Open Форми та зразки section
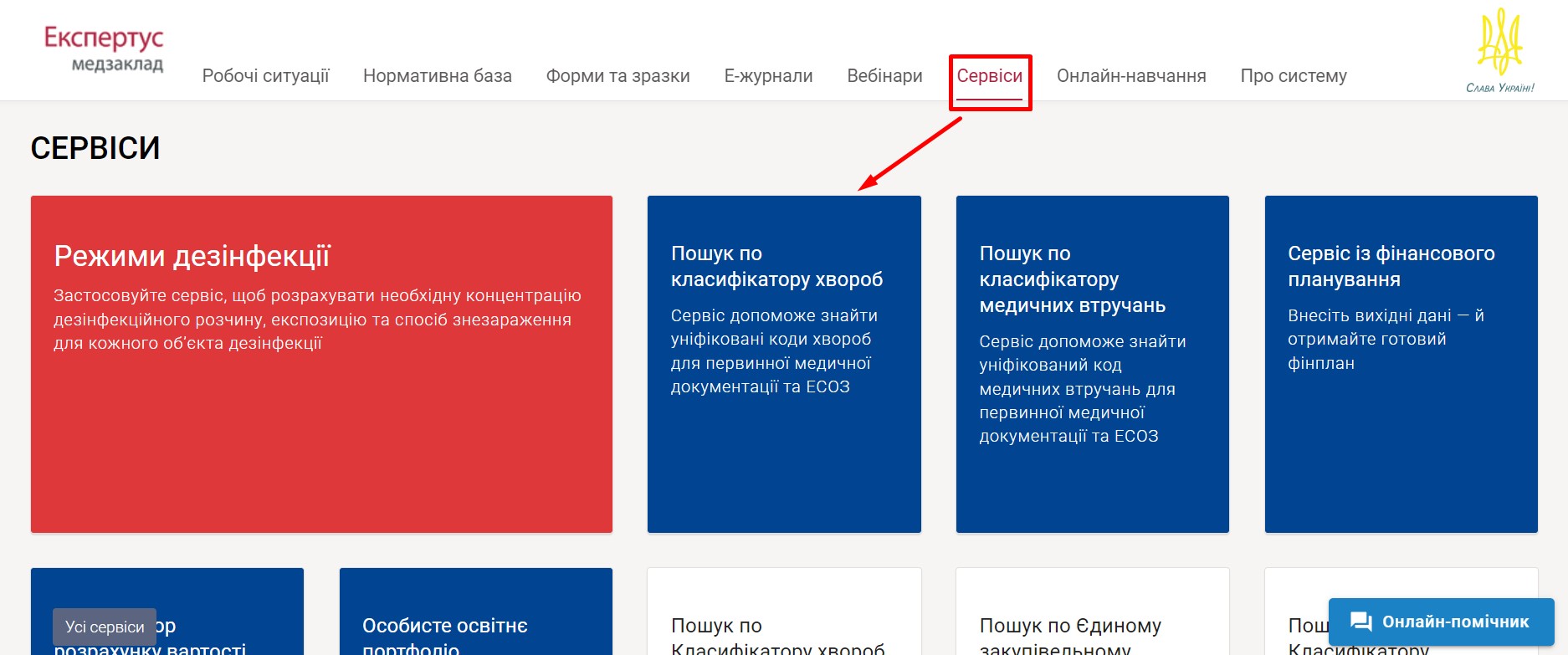Image resolution: width=1568 pixels, height=655 pixels. 617,76
